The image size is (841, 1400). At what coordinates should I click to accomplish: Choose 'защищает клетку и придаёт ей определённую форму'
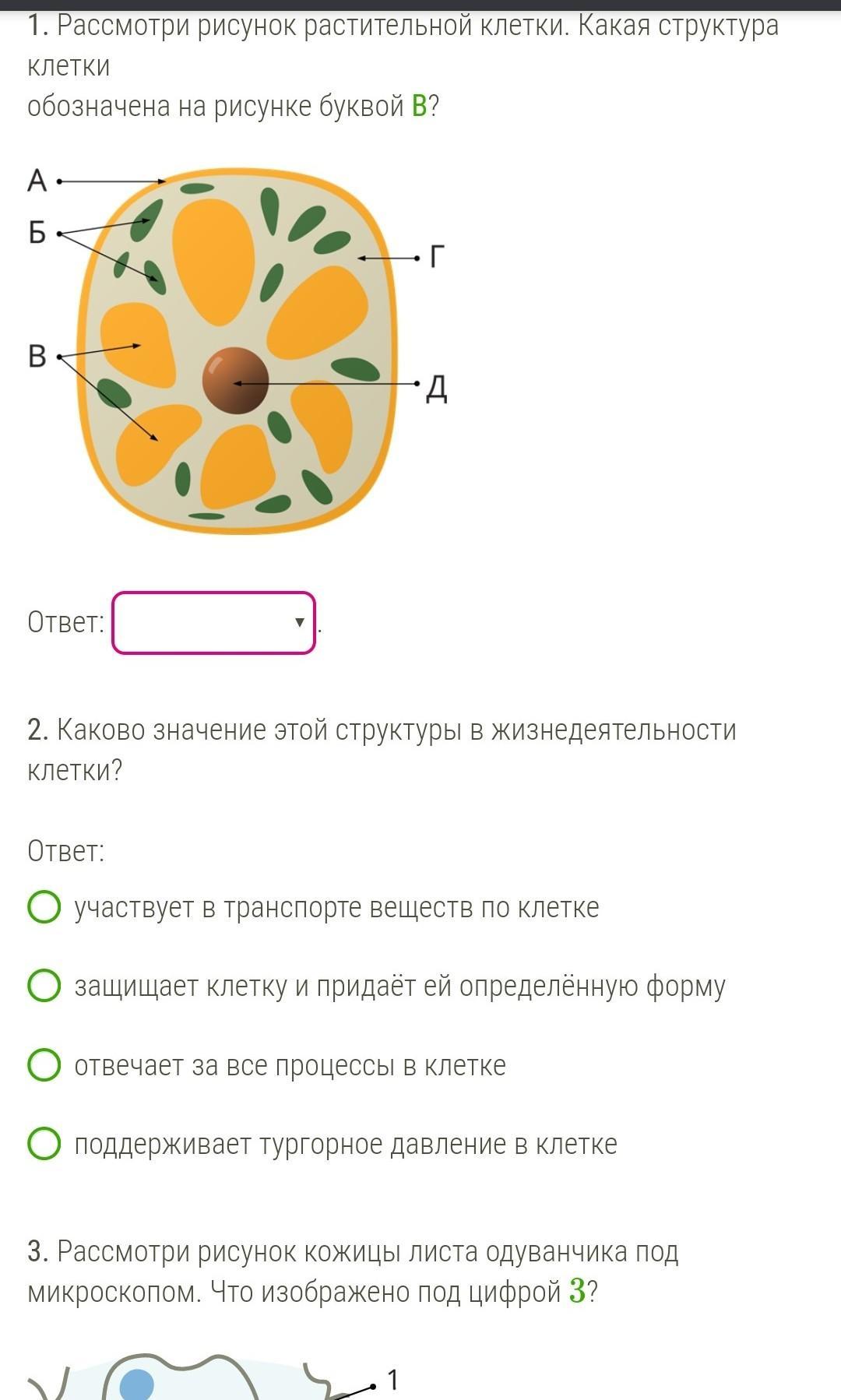[x=44, y=985]
